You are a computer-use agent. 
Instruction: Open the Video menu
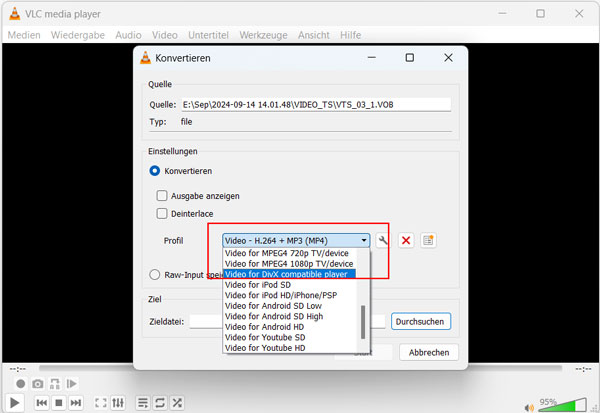pyautogui.click(x=165, y=35)
